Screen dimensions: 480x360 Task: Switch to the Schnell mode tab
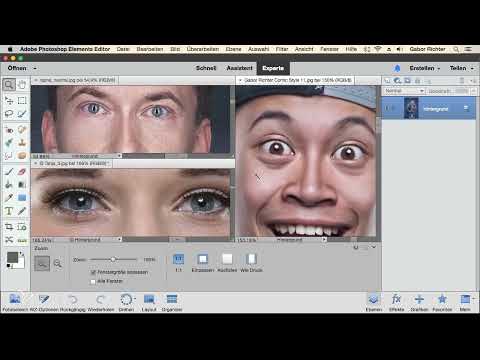point(206,68)
